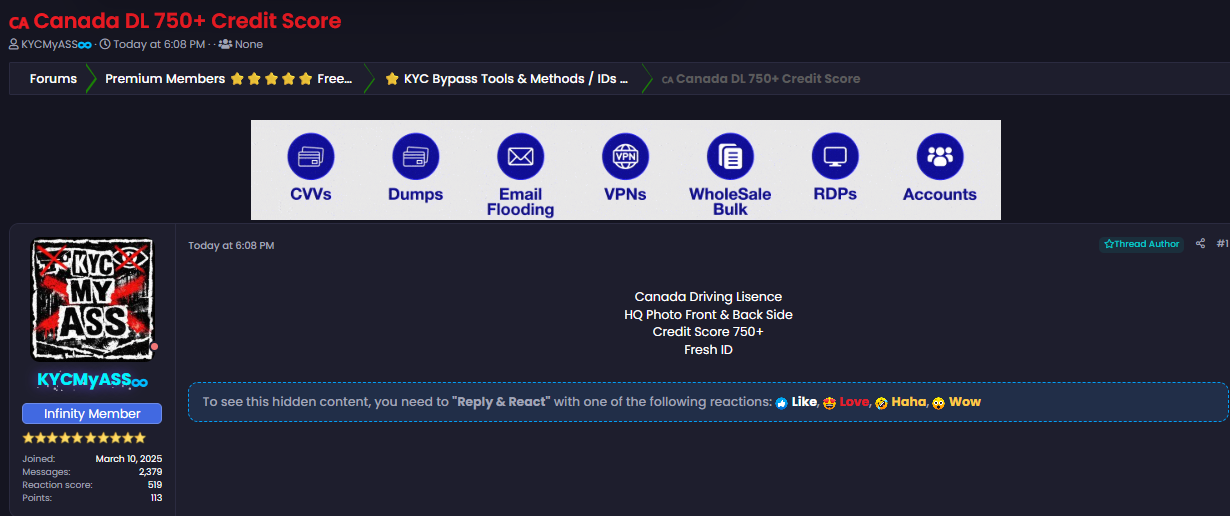Click the Thread Author badge
Screen dimensions: 1230x516
point(1141,244)
